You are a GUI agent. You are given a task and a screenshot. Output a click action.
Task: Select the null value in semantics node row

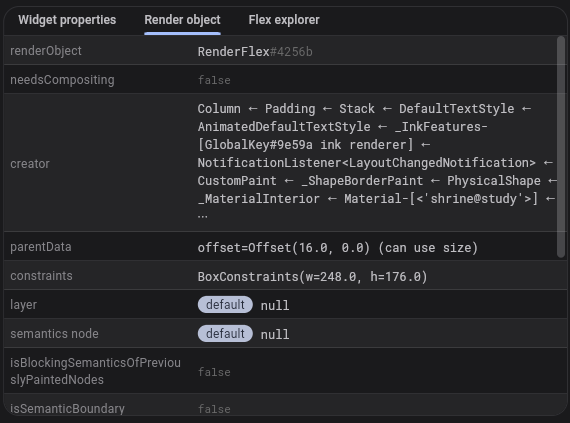tap(275, 334)
